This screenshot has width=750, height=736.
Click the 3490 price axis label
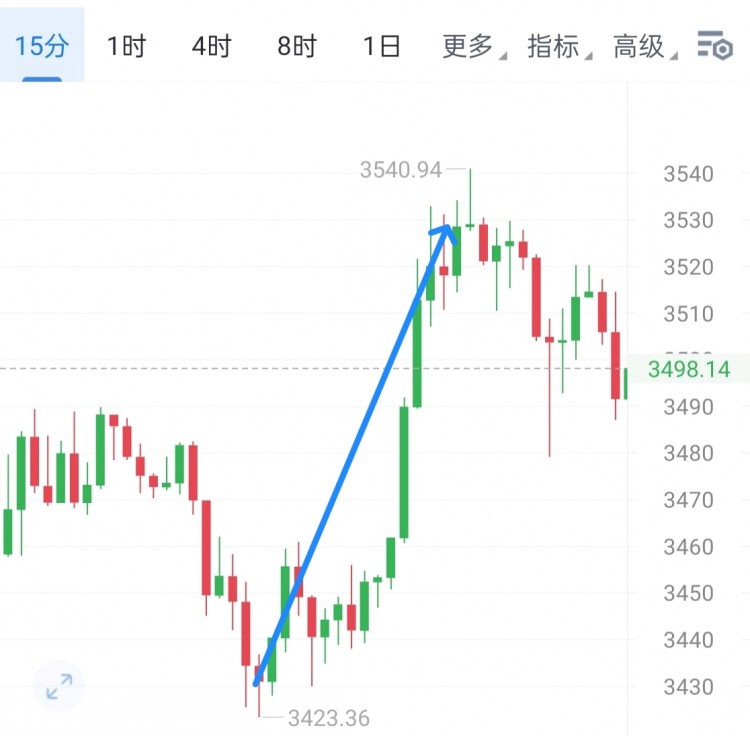coord(688,407)
